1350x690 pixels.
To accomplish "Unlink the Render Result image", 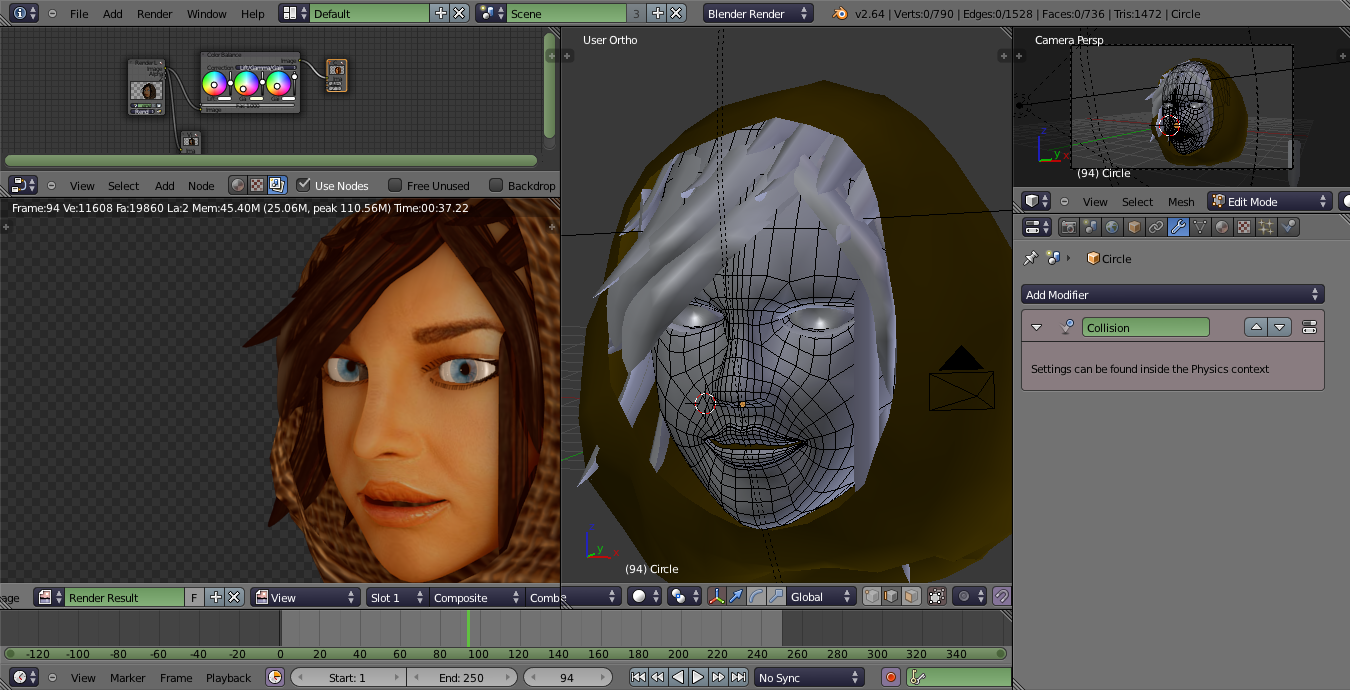I will click(x=234, y=597).
